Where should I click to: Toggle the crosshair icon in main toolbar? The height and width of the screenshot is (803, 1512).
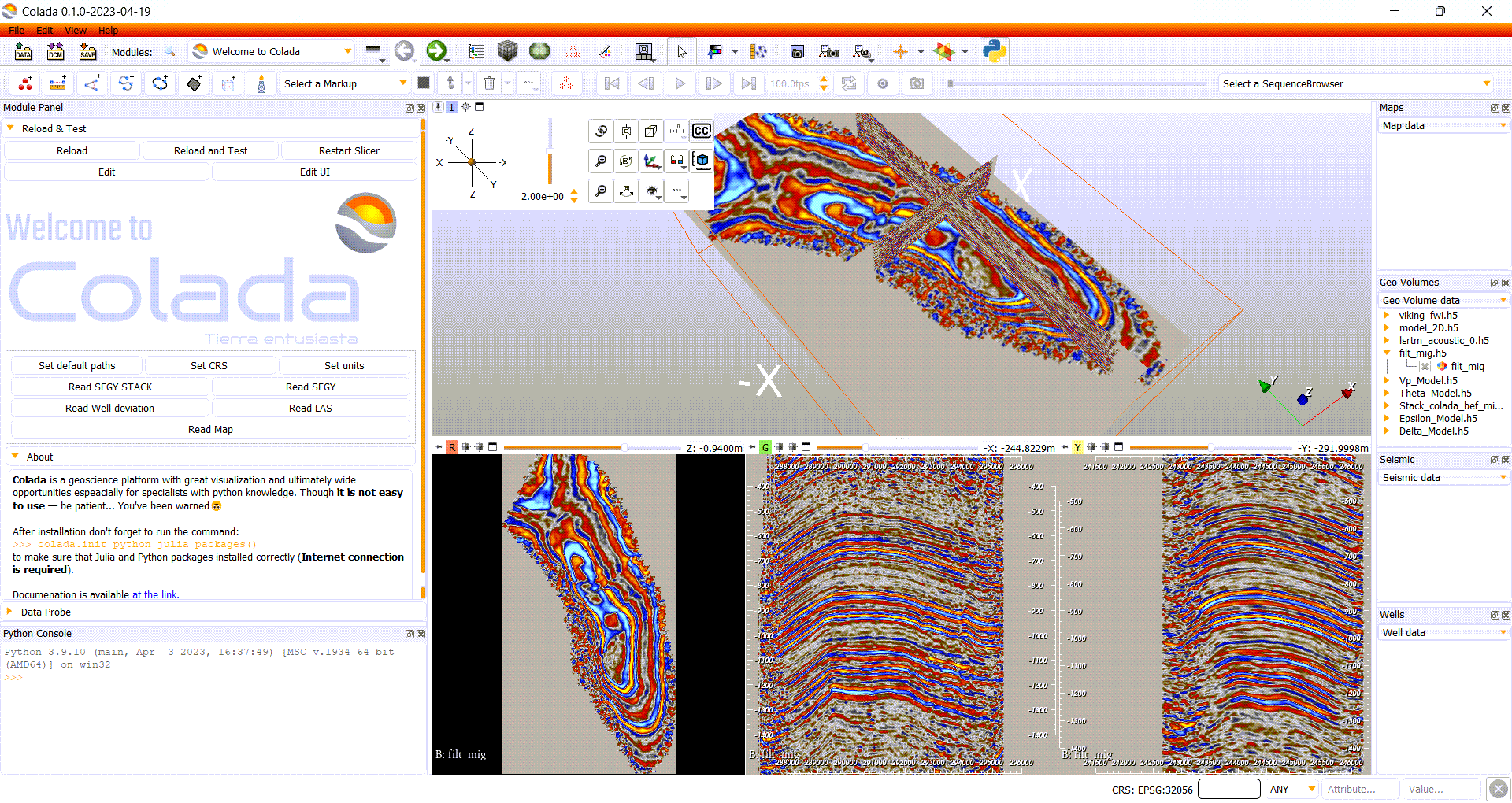point(901,52)
